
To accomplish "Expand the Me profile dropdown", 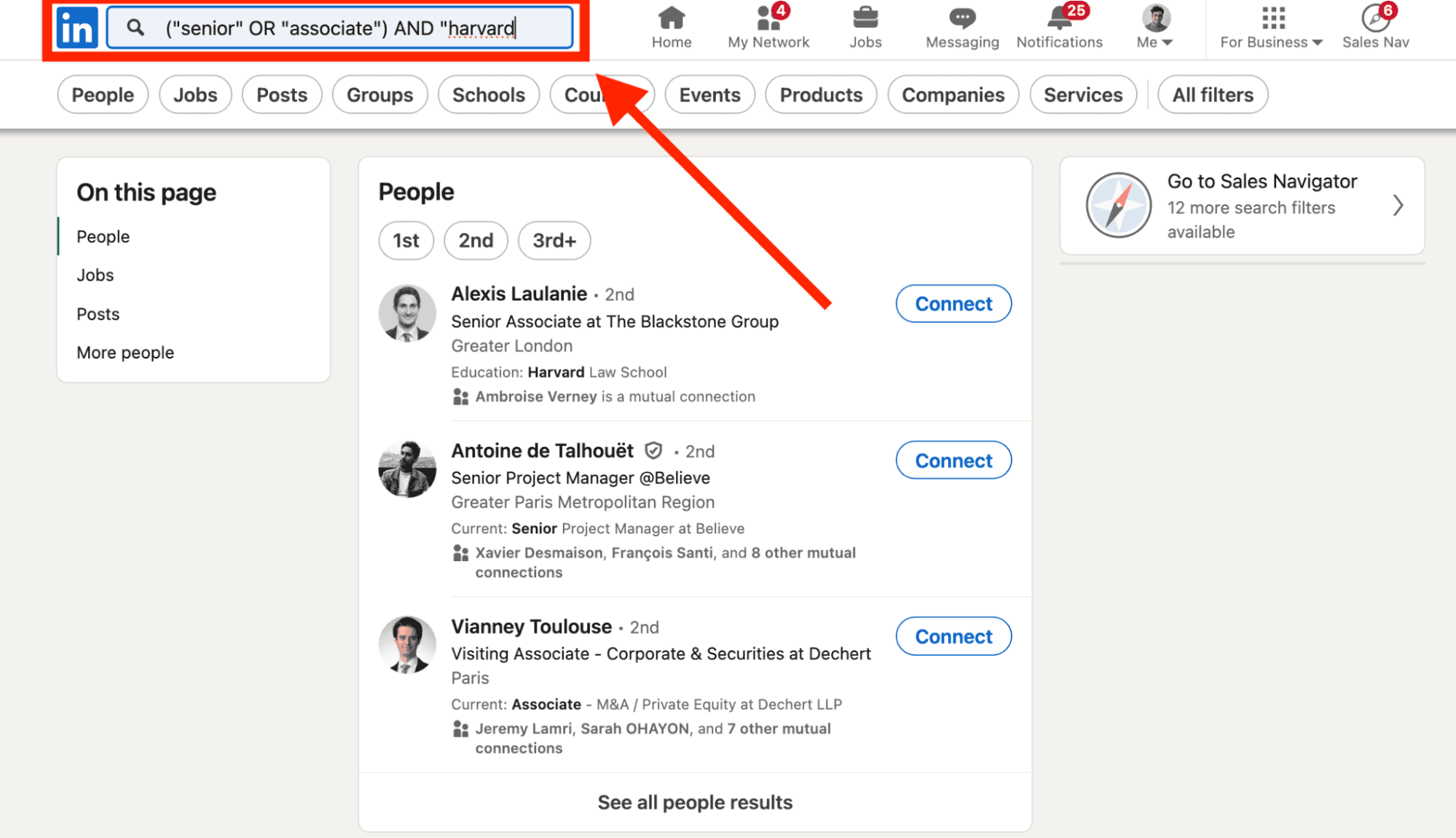I will tap(1154, 42).
